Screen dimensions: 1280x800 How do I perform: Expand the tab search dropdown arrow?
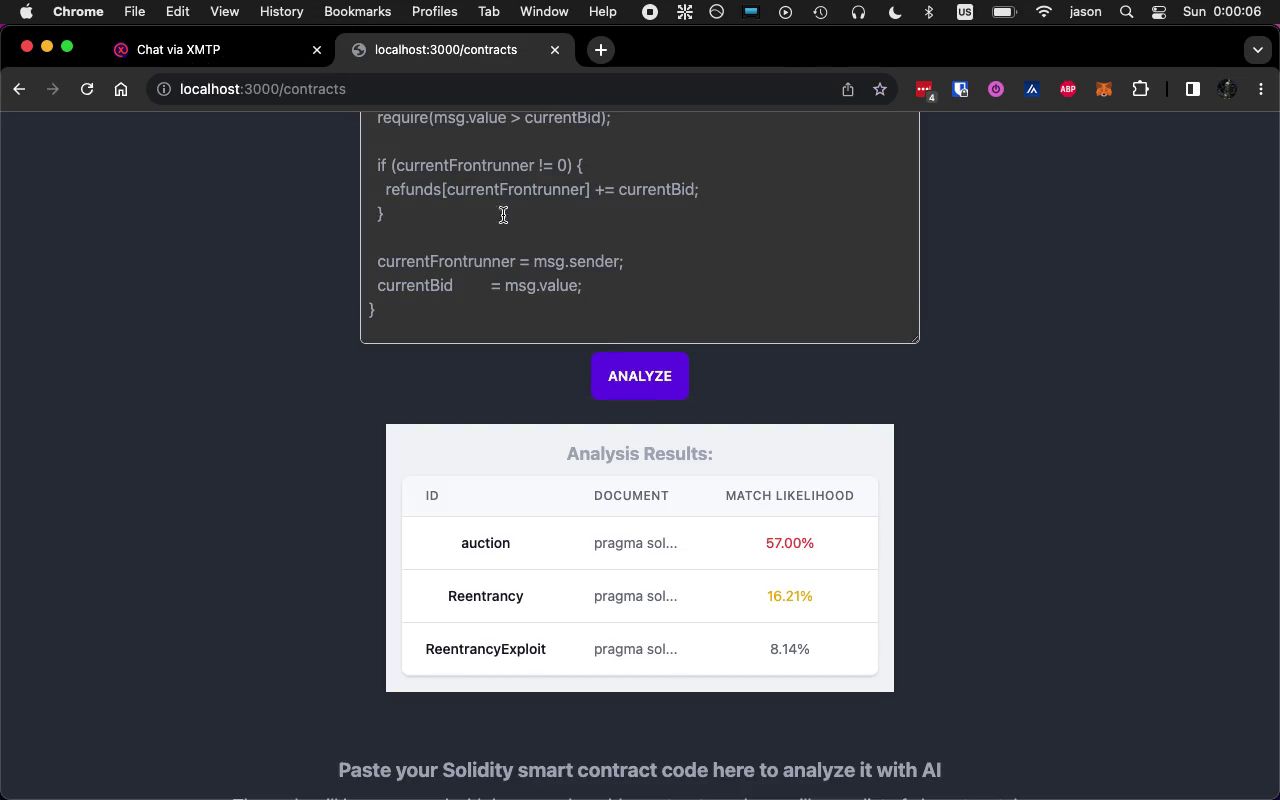(1258, 50)
